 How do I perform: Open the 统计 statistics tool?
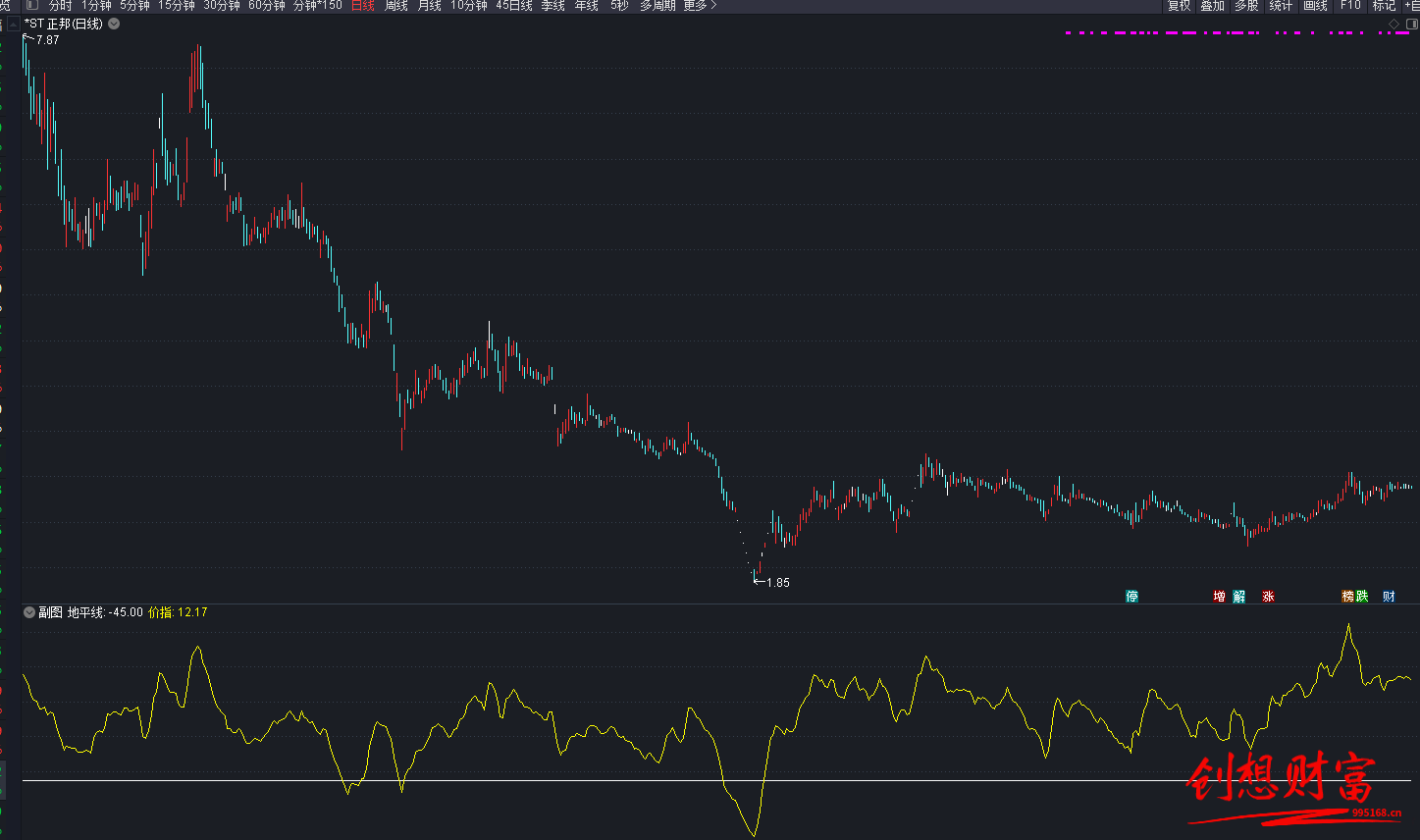point(1281,6)
